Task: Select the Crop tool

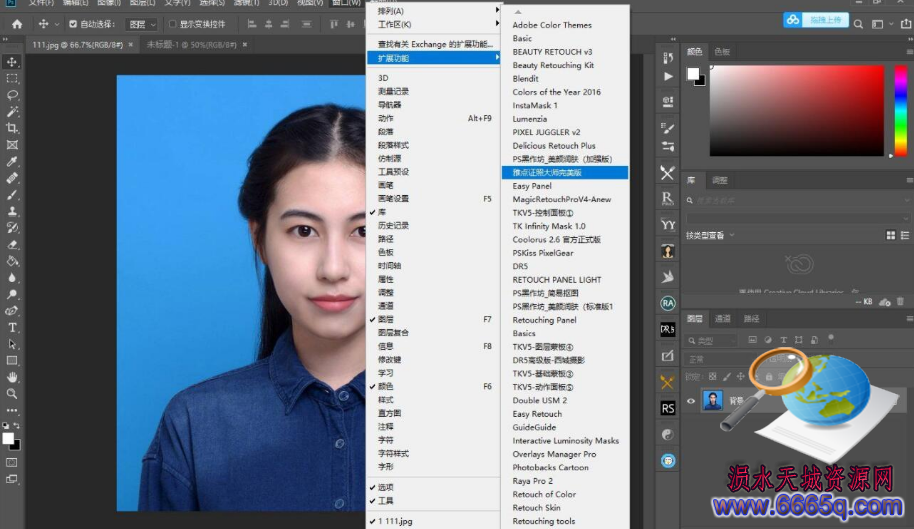Action: click(12, 128)
